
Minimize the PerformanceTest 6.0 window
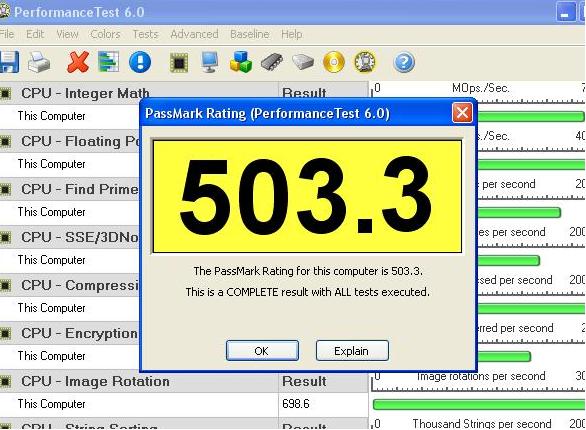pyautogui.click(x=565, y=12)
